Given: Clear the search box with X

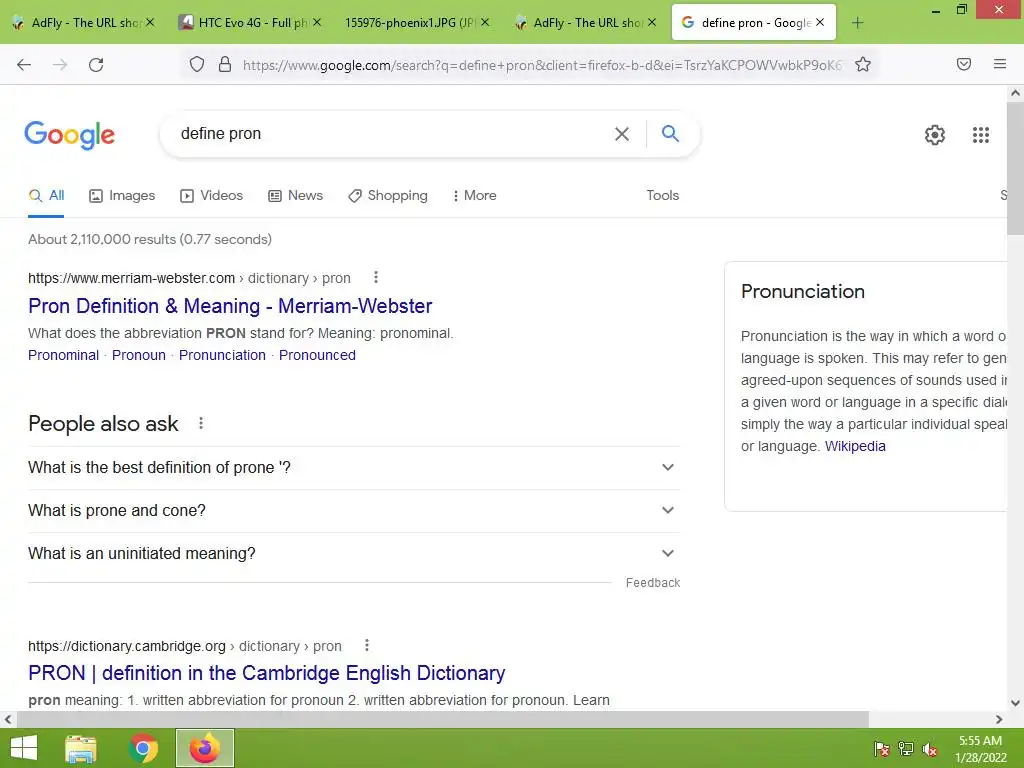Looking at the screenshot, I should tap(622, 134).
